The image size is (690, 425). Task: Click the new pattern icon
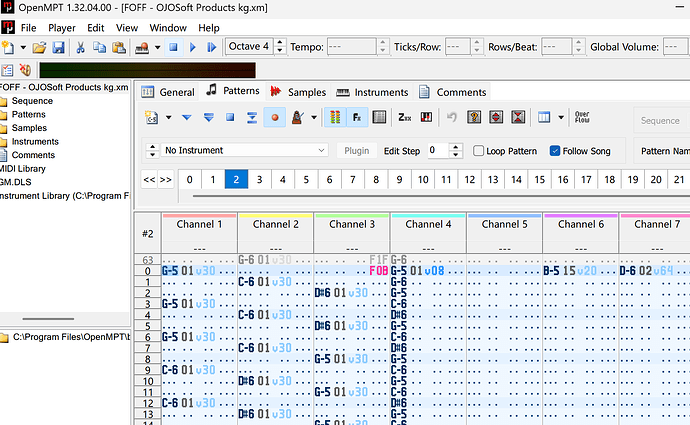click(152, 117)
